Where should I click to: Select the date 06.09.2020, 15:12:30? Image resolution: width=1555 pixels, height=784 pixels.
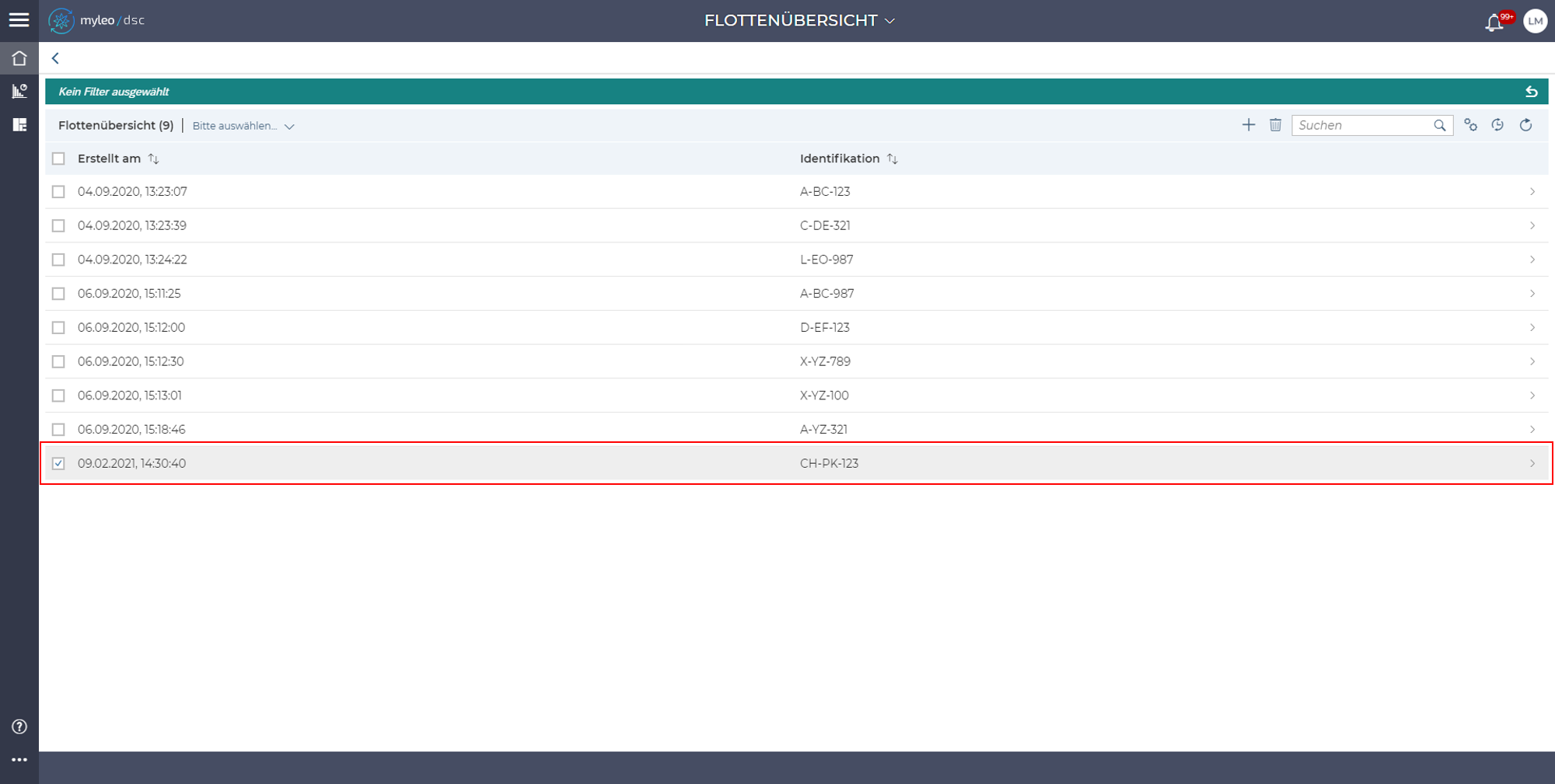point(131,361)
